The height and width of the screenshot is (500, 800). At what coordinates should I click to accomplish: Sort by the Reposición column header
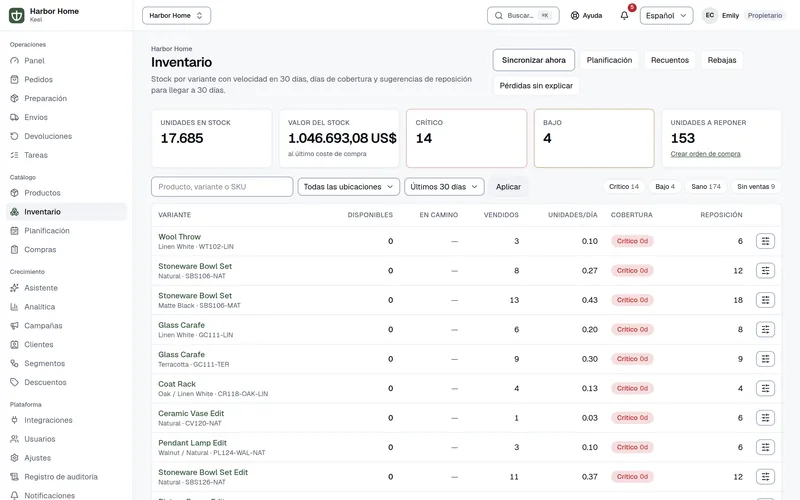(721, 215)
